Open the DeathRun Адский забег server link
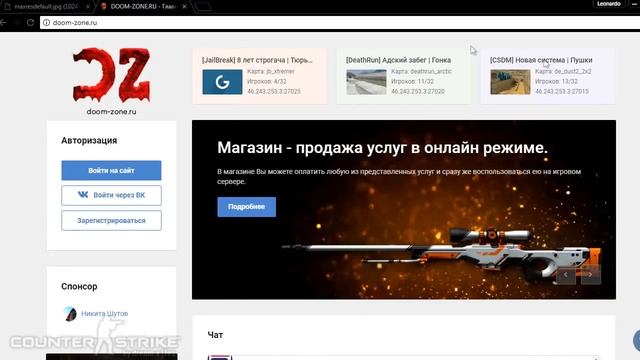Viewport: 640px width, 360px height. pyautogui.click(x=398, y=60)
